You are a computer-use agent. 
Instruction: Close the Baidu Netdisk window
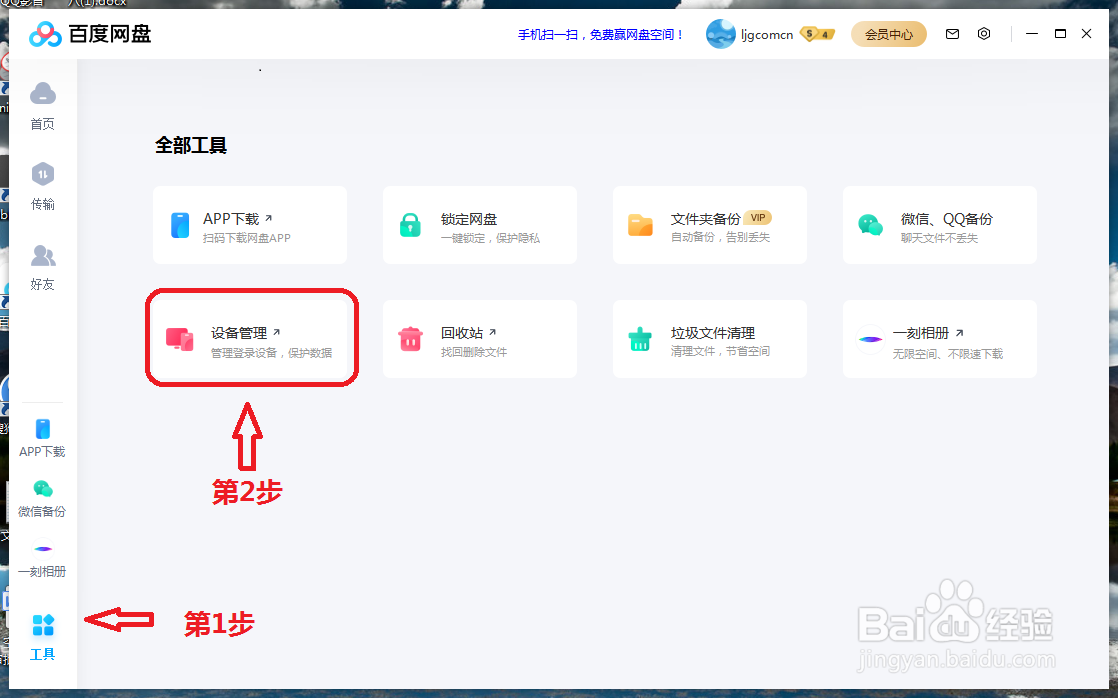1087,34
